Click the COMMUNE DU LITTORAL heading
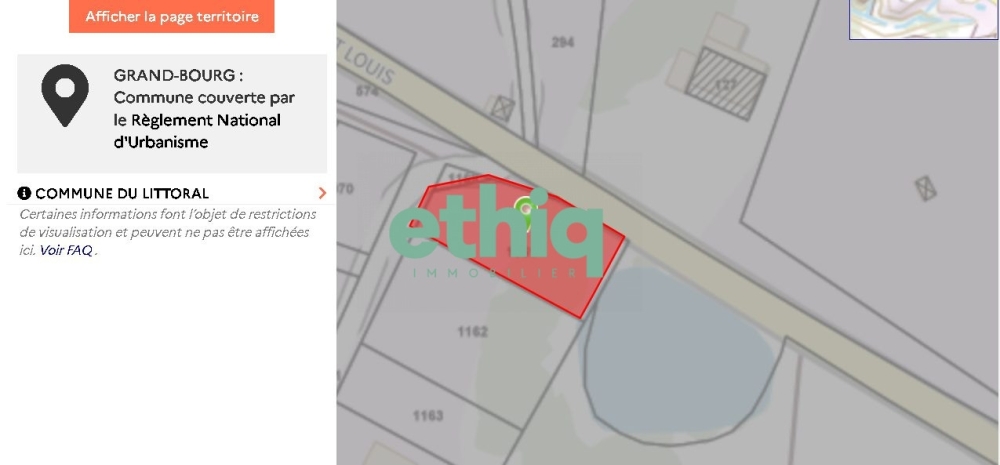Viewport: 1000px width, 465px height. pos(122,193)
